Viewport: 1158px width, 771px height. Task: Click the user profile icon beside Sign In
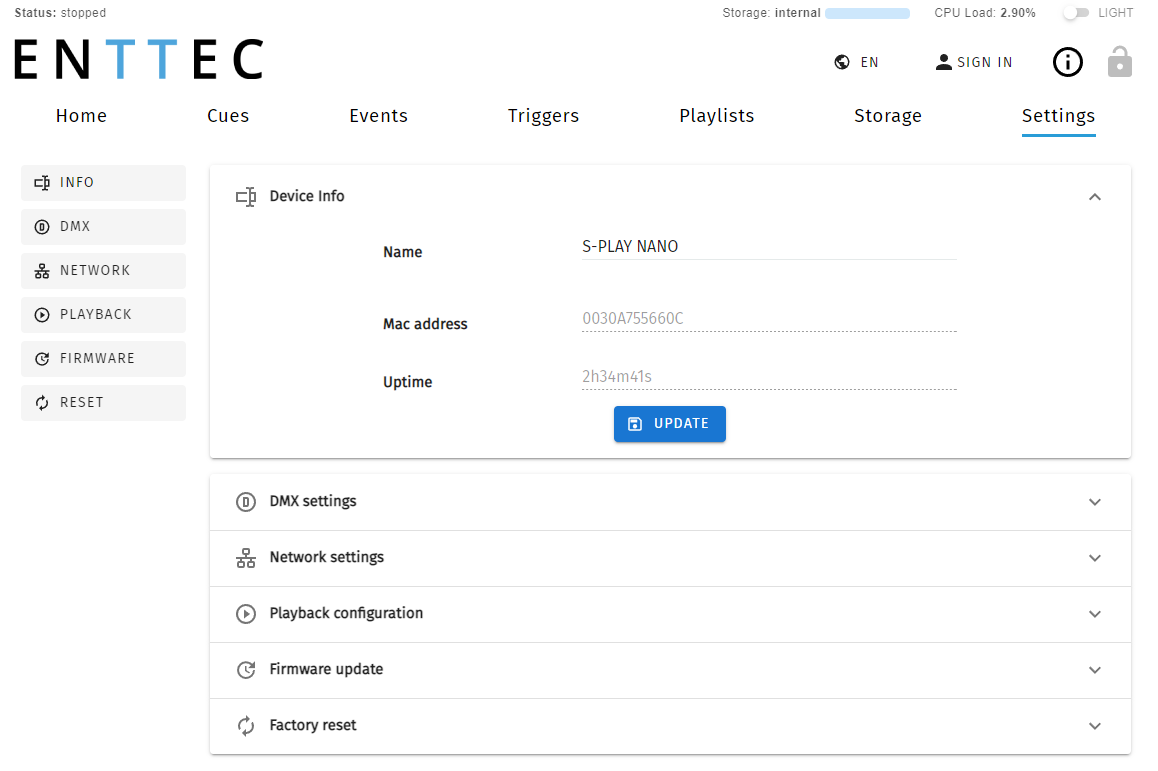click(x=943, y=62)
